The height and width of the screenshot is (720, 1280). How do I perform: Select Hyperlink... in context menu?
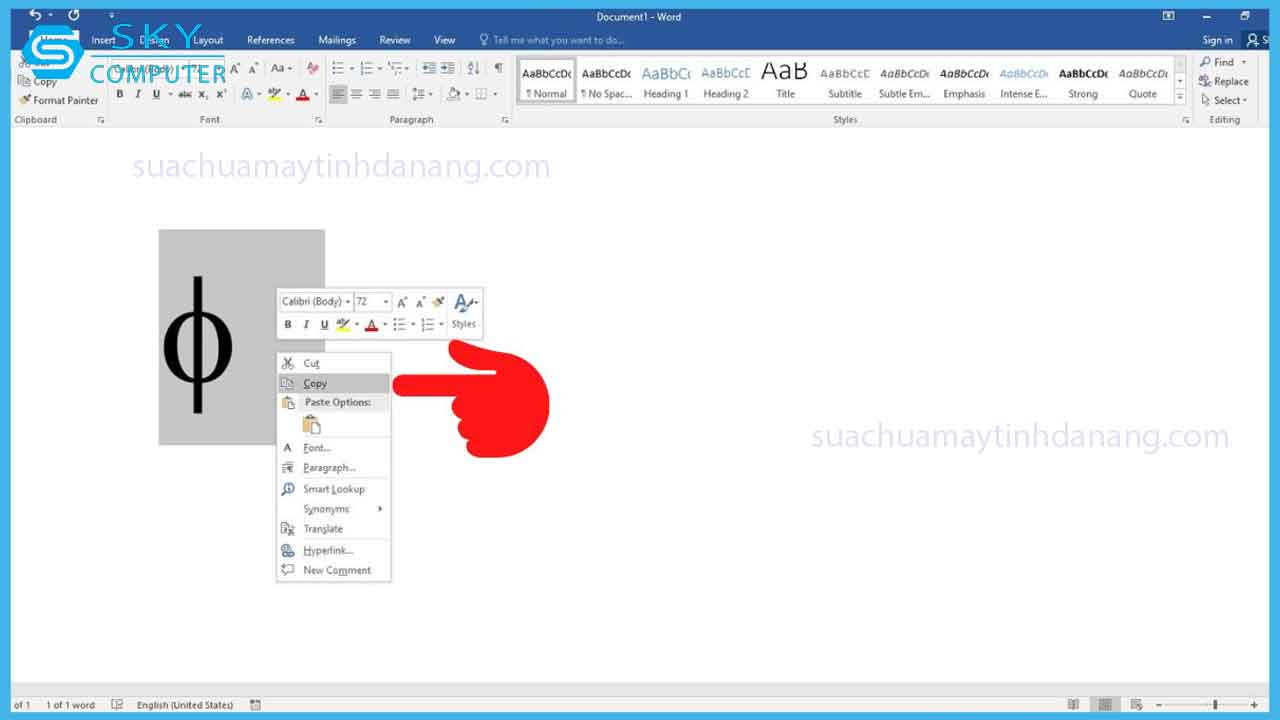click(x=334, y=550)
